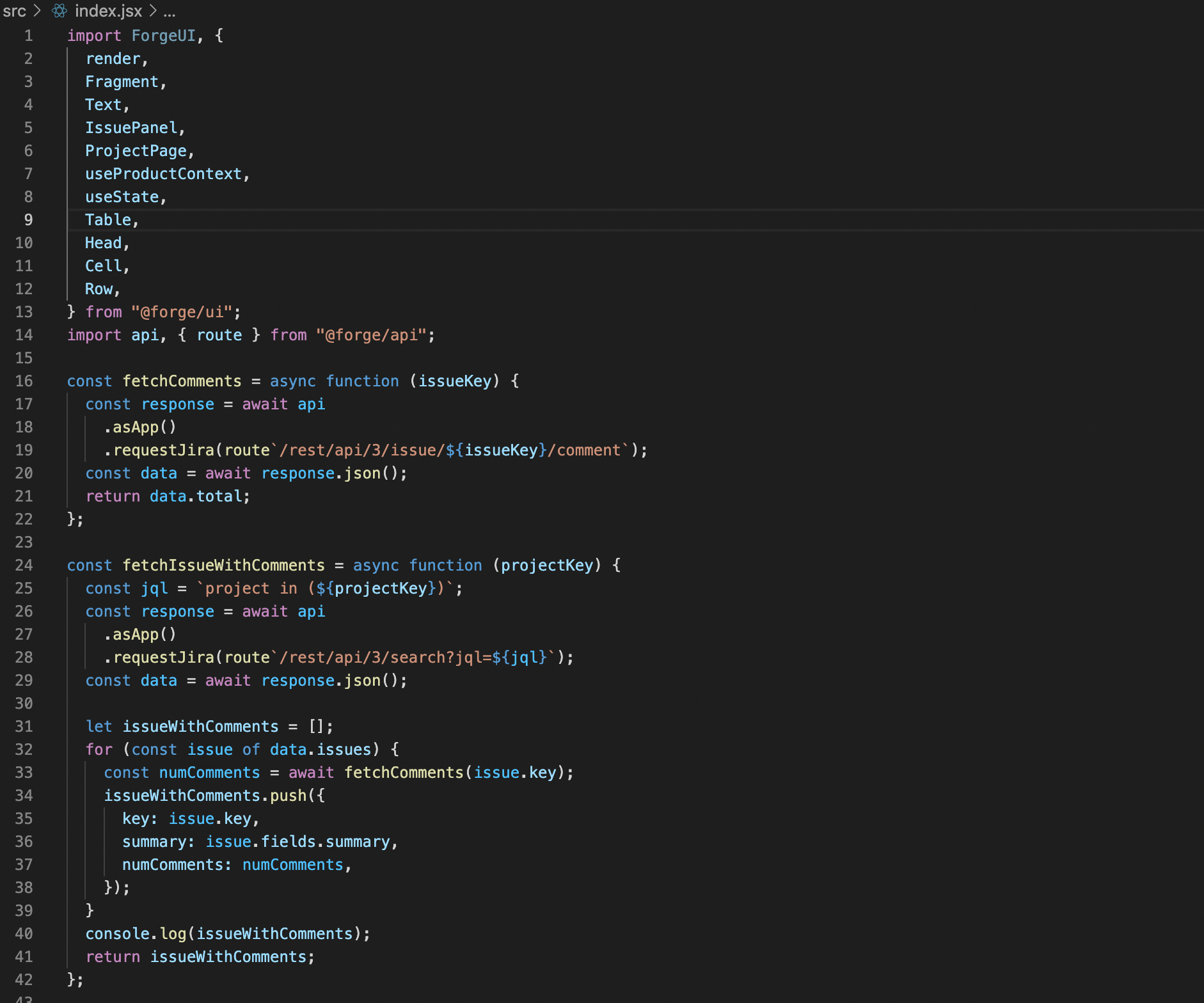
Task: Expand the chevron after index.jsx breadcrumb
Action: pos(153,11)
